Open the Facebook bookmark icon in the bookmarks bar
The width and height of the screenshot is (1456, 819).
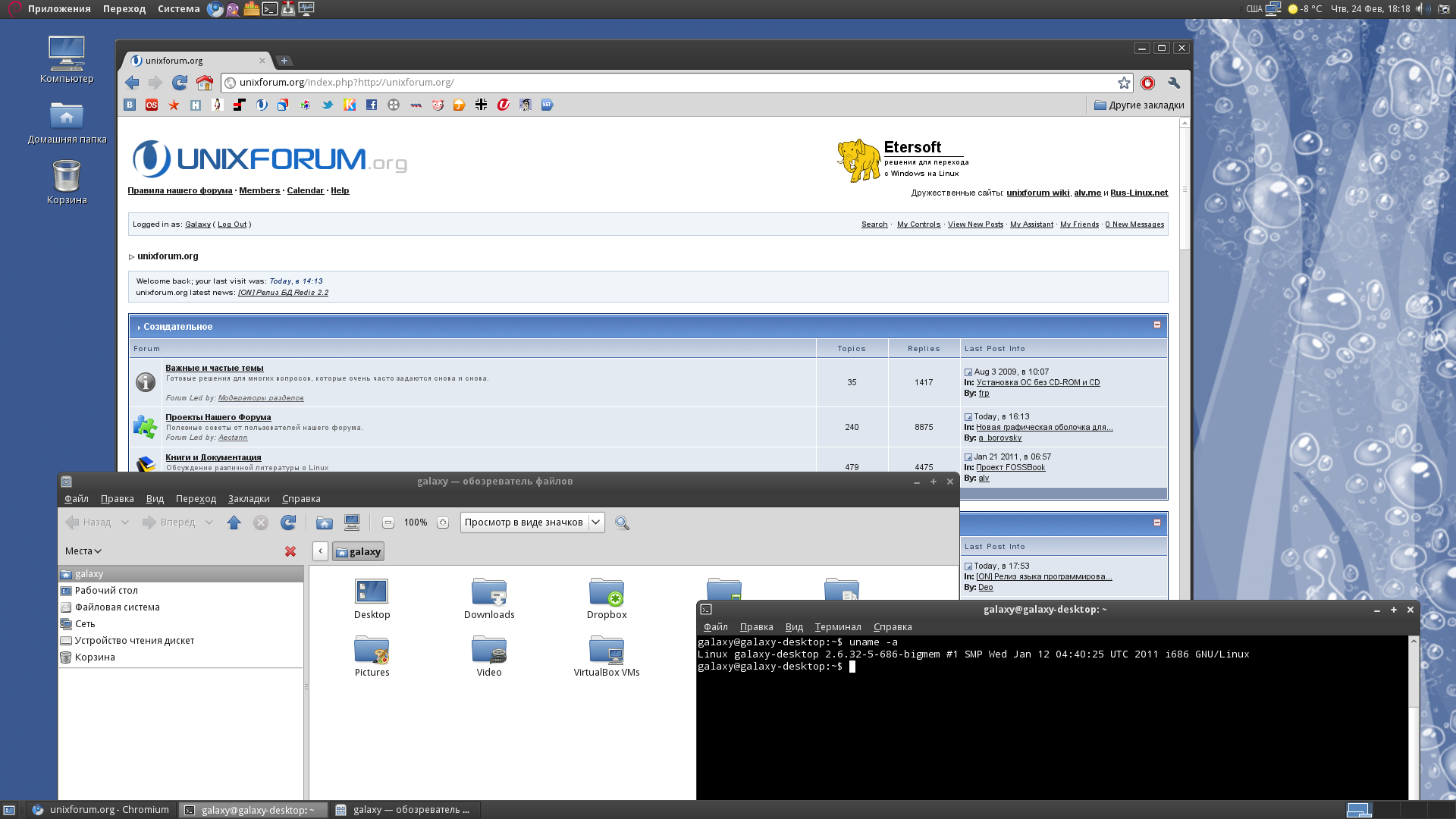tap(372, 105)
